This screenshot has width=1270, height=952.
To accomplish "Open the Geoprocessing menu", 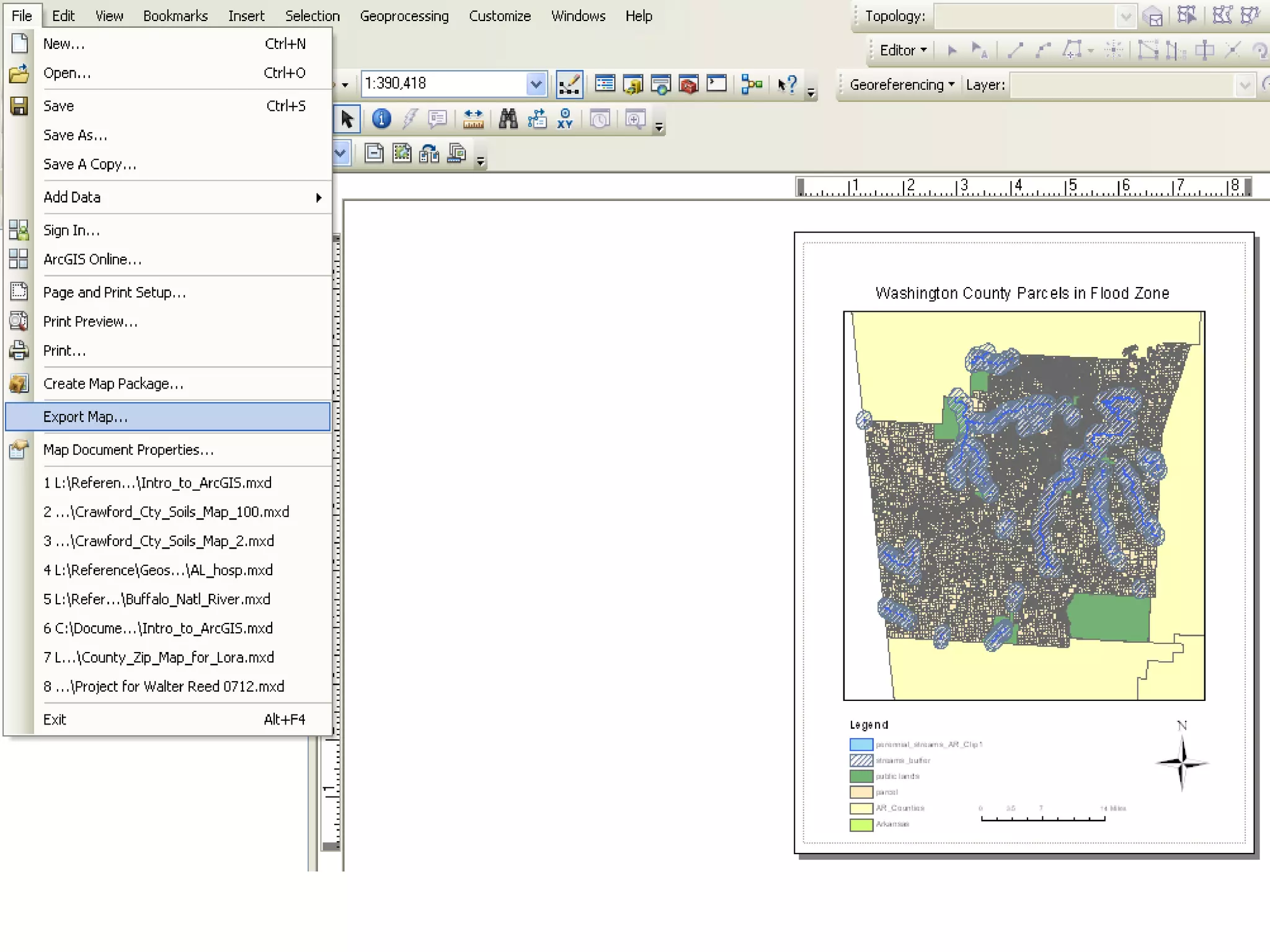I will pyautogui.click(x=404, y=16).
